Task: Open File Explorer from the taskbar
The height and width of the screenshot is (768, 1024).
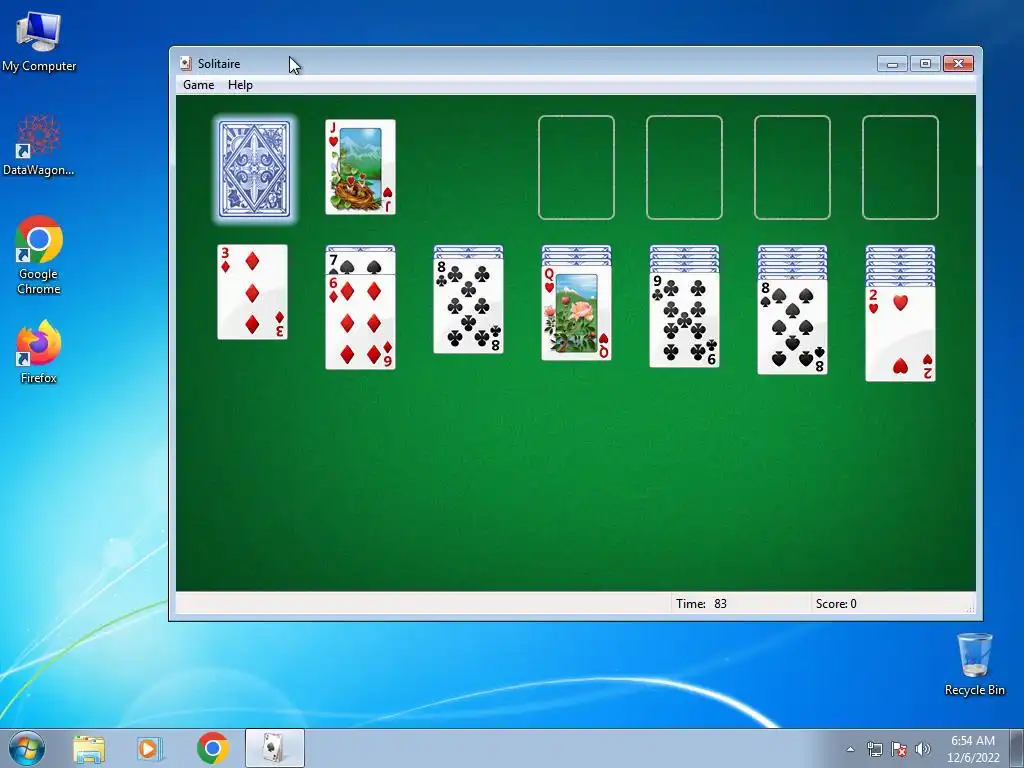Action: coord(89,748)
